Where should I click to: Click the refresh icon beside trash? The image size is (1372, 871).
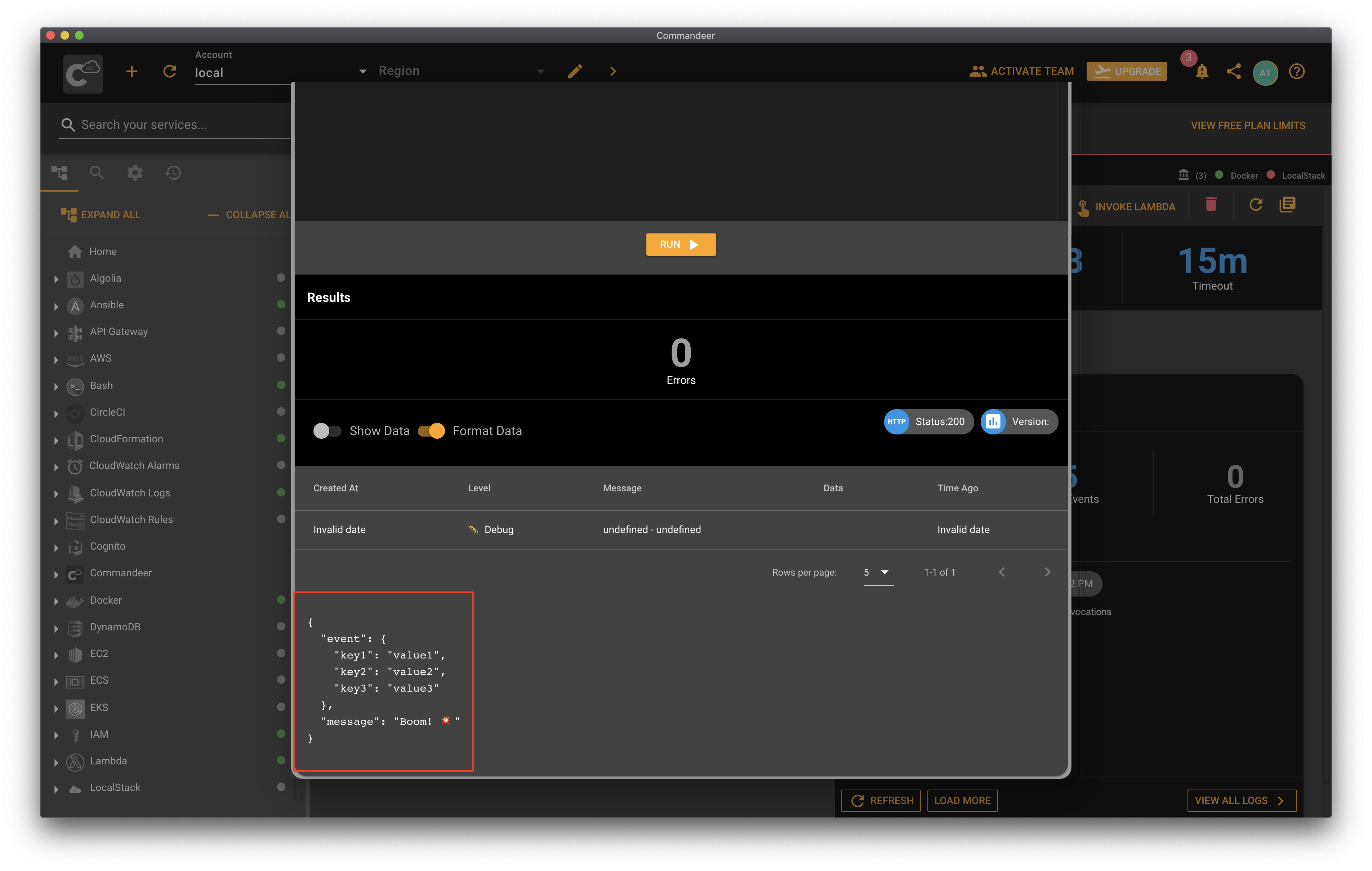1256,204
